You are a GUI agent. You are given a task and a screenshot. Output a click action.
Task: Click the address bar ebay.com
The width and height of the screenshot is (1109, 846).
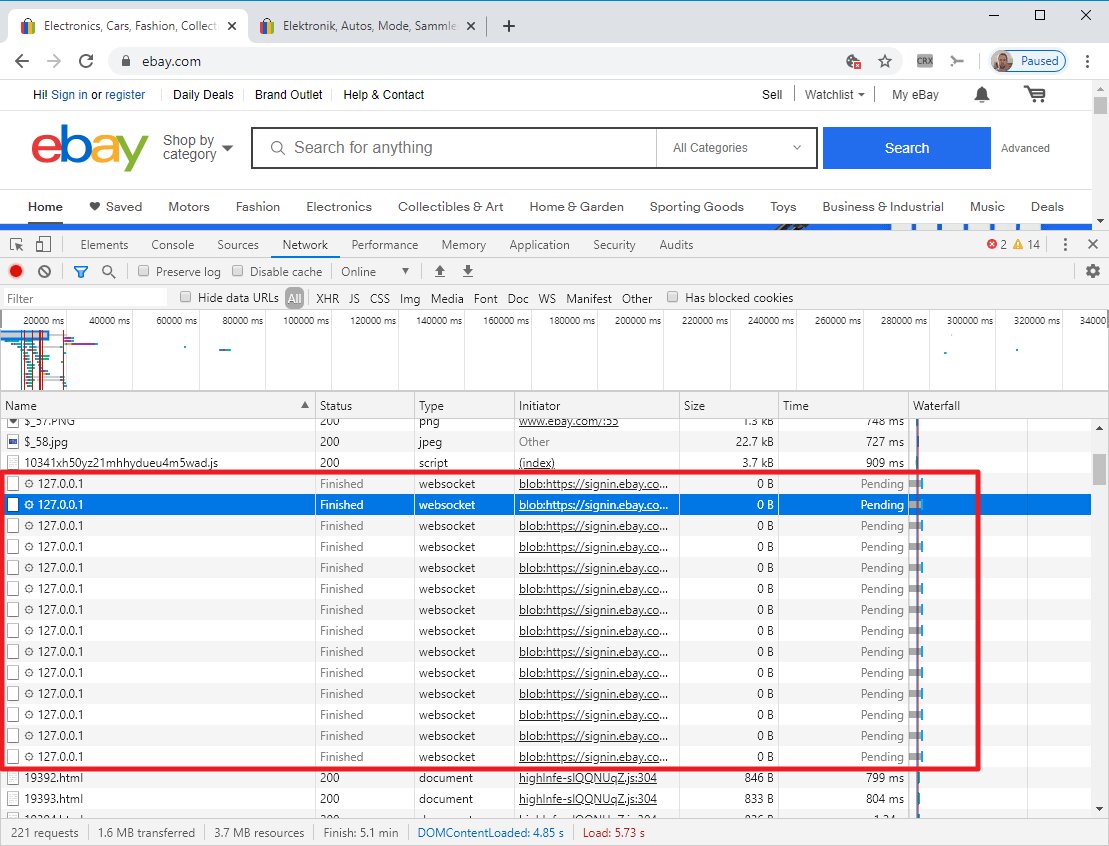point(171,62)
